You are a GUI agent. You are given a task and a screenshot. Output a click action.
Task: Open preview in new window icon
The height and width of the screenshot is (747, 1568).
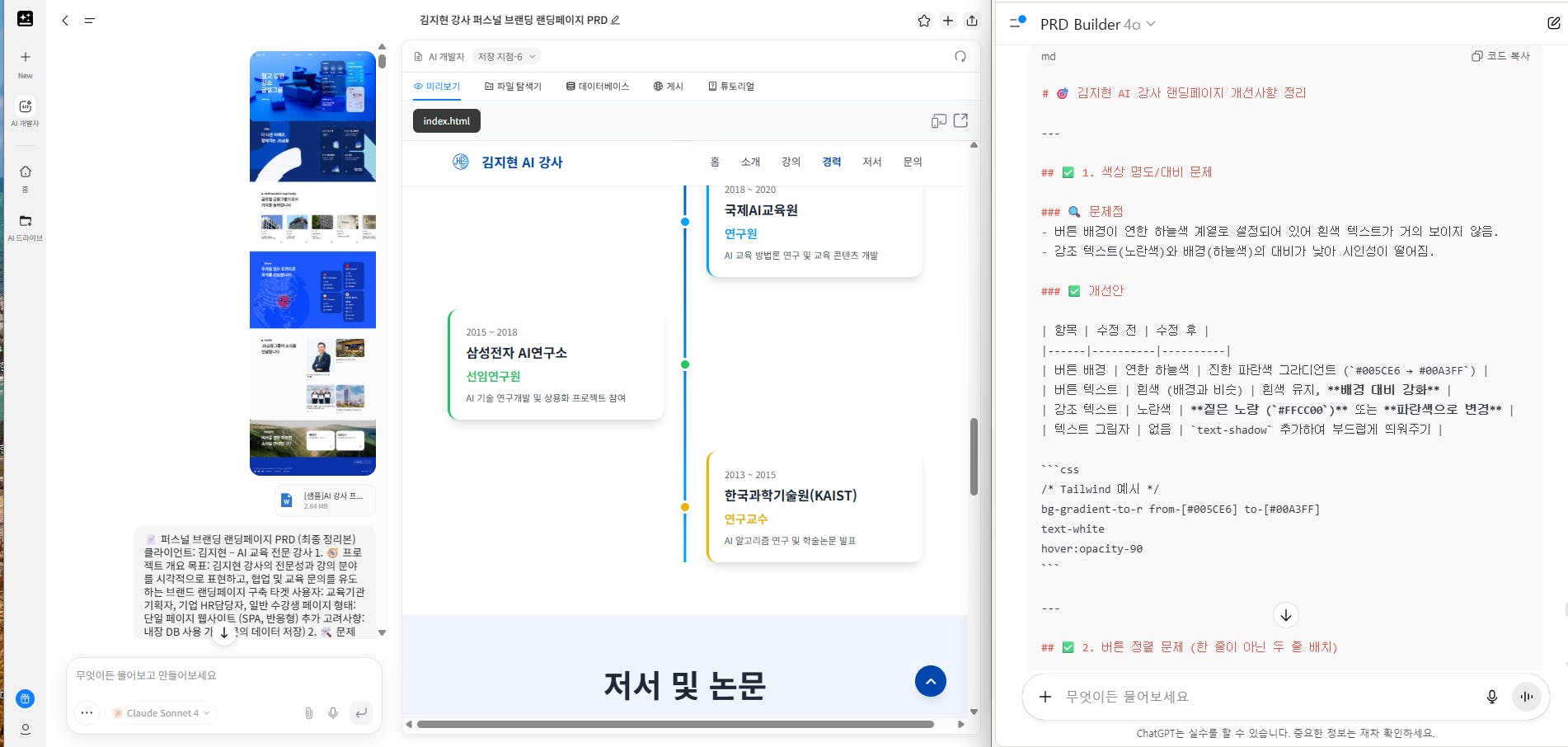[x=961, y=120]
